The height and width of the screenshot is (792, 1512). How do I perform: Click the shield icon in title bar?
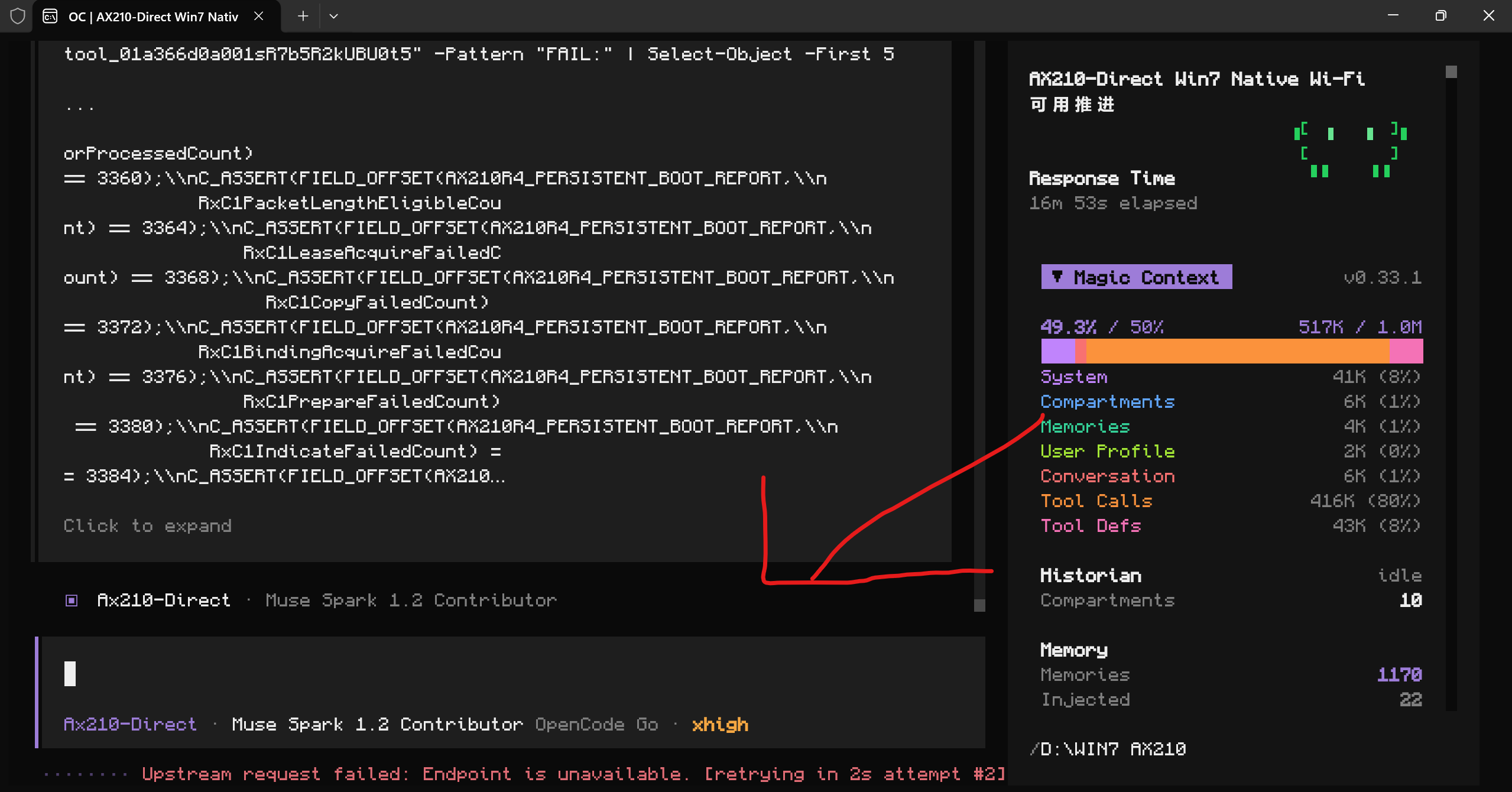(x=18, y=16)
